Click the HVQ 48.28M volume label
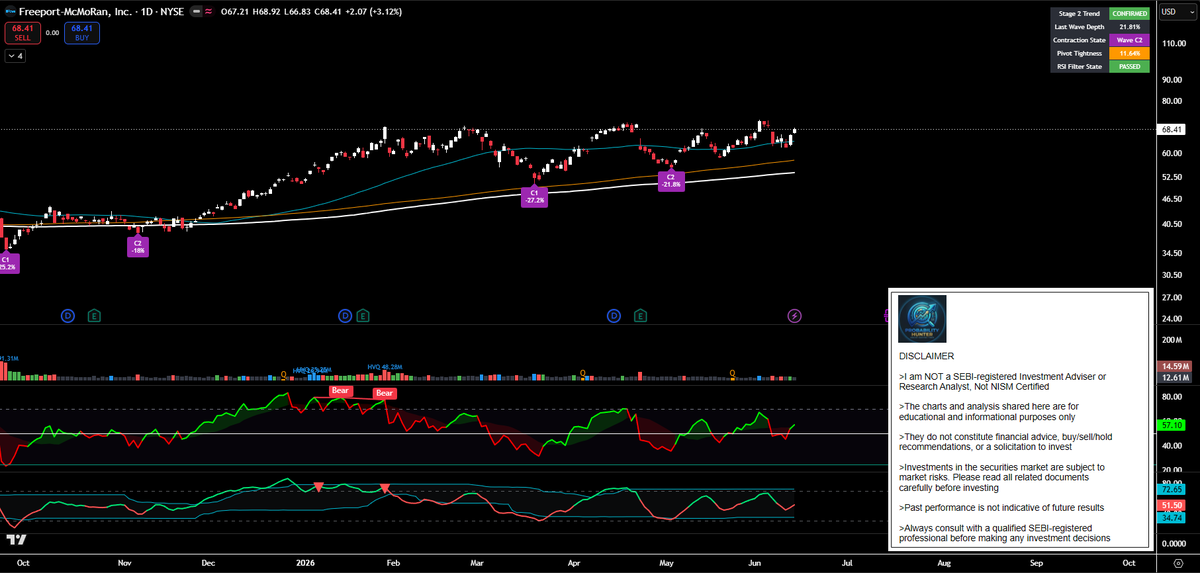The height and width of the screenshot is (573, 1200). (385, 367)
